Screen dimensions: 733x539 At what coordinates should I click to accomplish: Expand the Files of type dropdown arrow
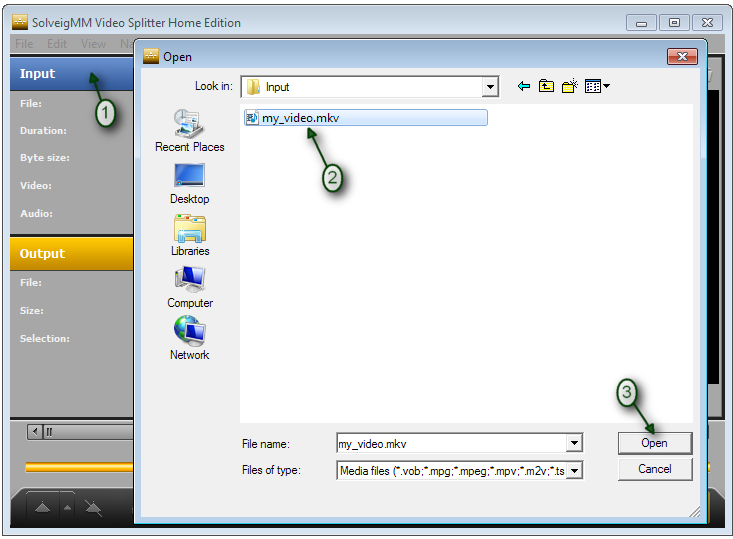[x=575, y=470]
